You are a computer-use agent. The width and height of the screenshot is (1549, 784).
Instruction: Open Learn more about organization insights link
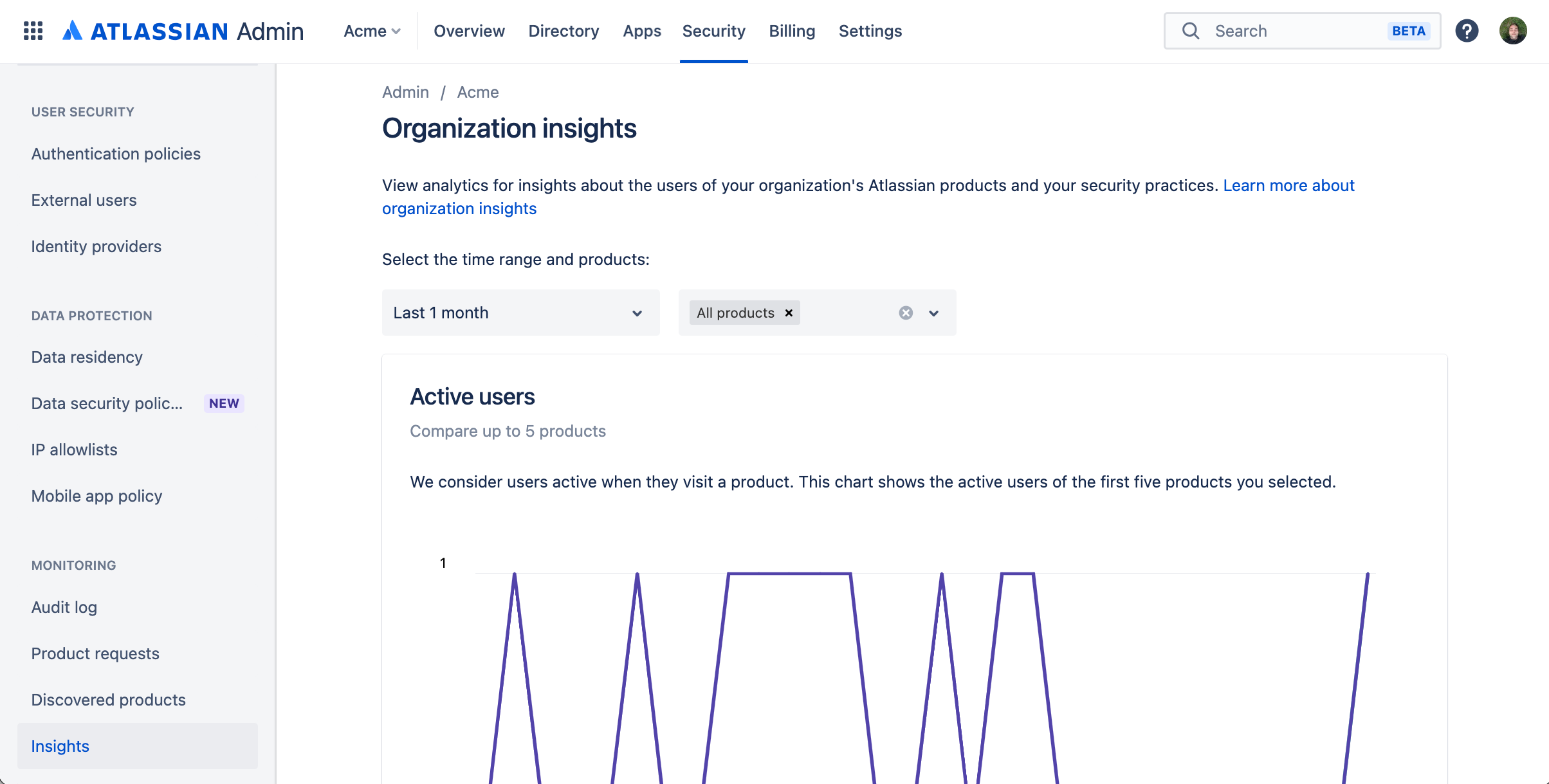(x=1288, y=185)
